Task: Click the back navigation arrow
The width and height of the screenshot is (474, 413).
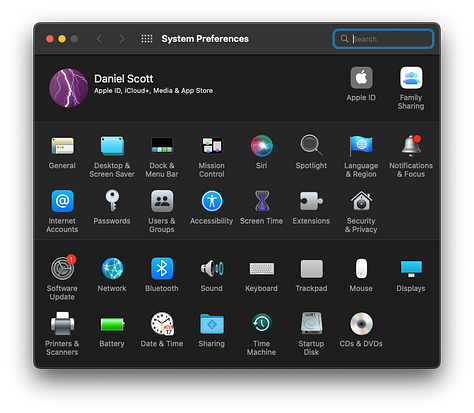Action: pos(99,39)
